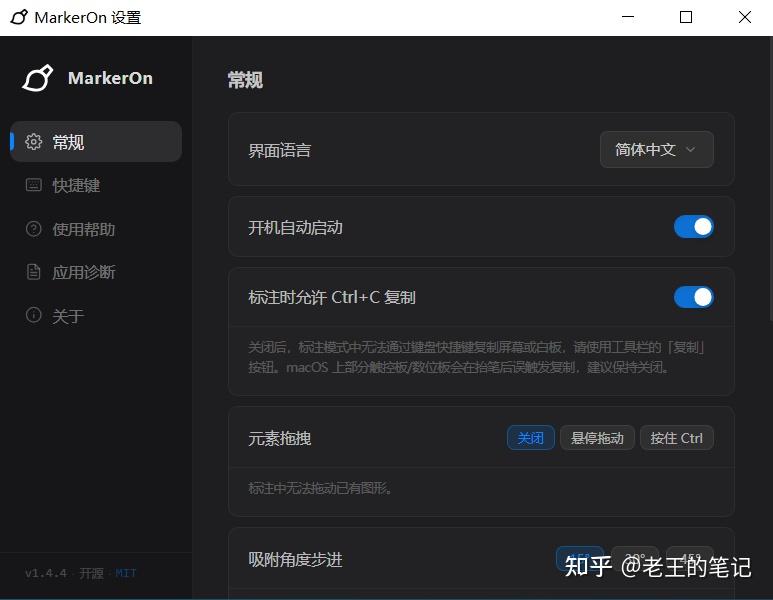Click the 常规 page heading
The width and height of the screenshot is (773, 600).
245,80
